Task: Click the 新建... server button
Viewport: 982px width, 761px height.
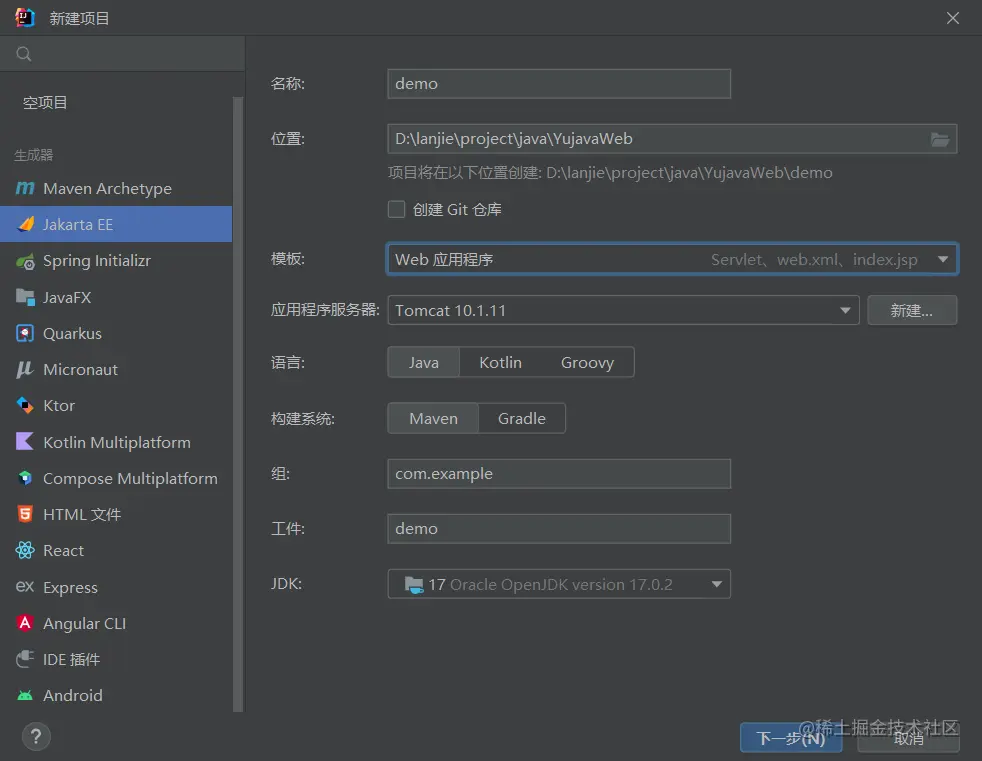Action: coord(912,310)
